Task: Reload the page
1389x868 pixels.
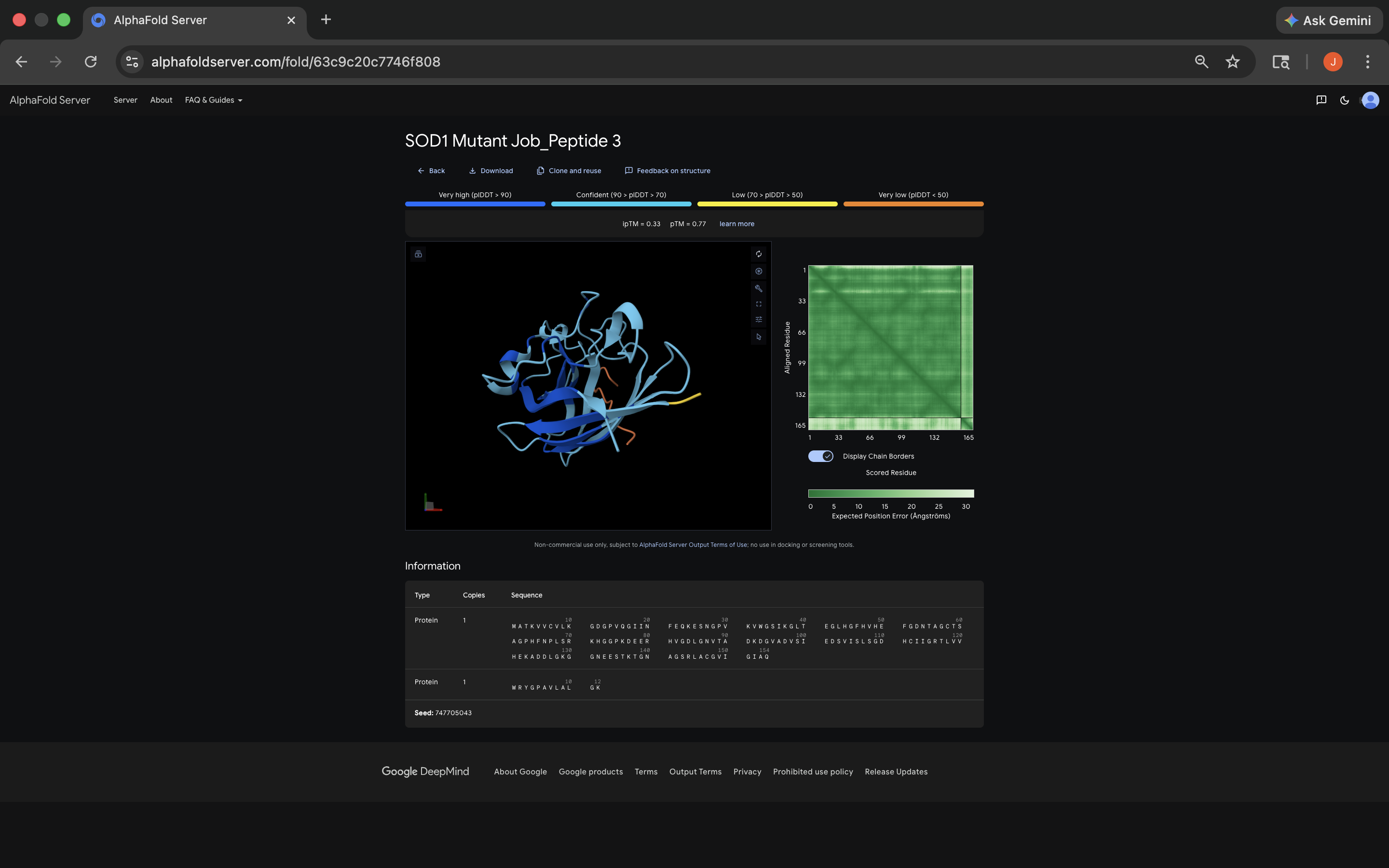Action: tap(91, 61)
